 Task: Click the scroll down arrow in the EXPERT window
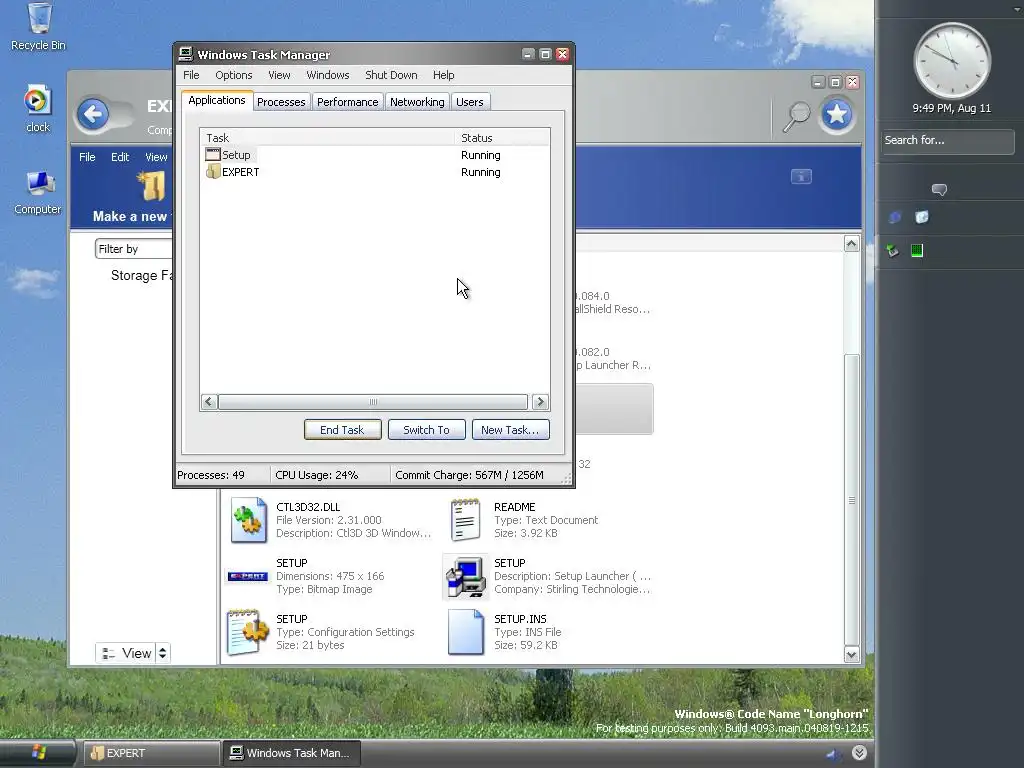click(852, 654)
